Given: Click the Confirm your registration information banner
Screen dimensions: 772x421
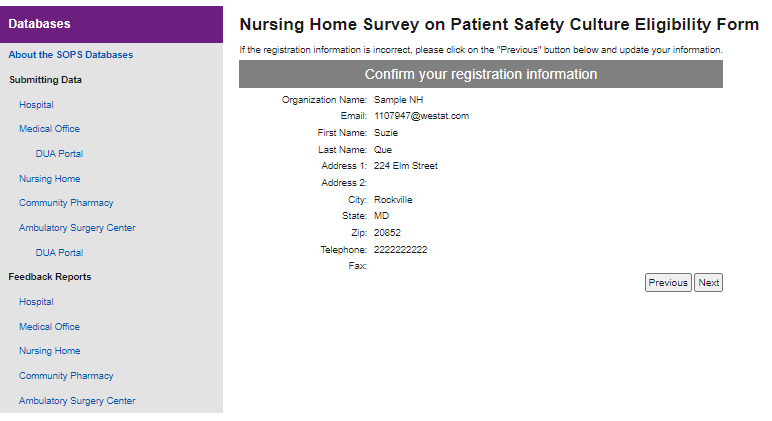Looking at the screenshot, I should pos(480,74).
